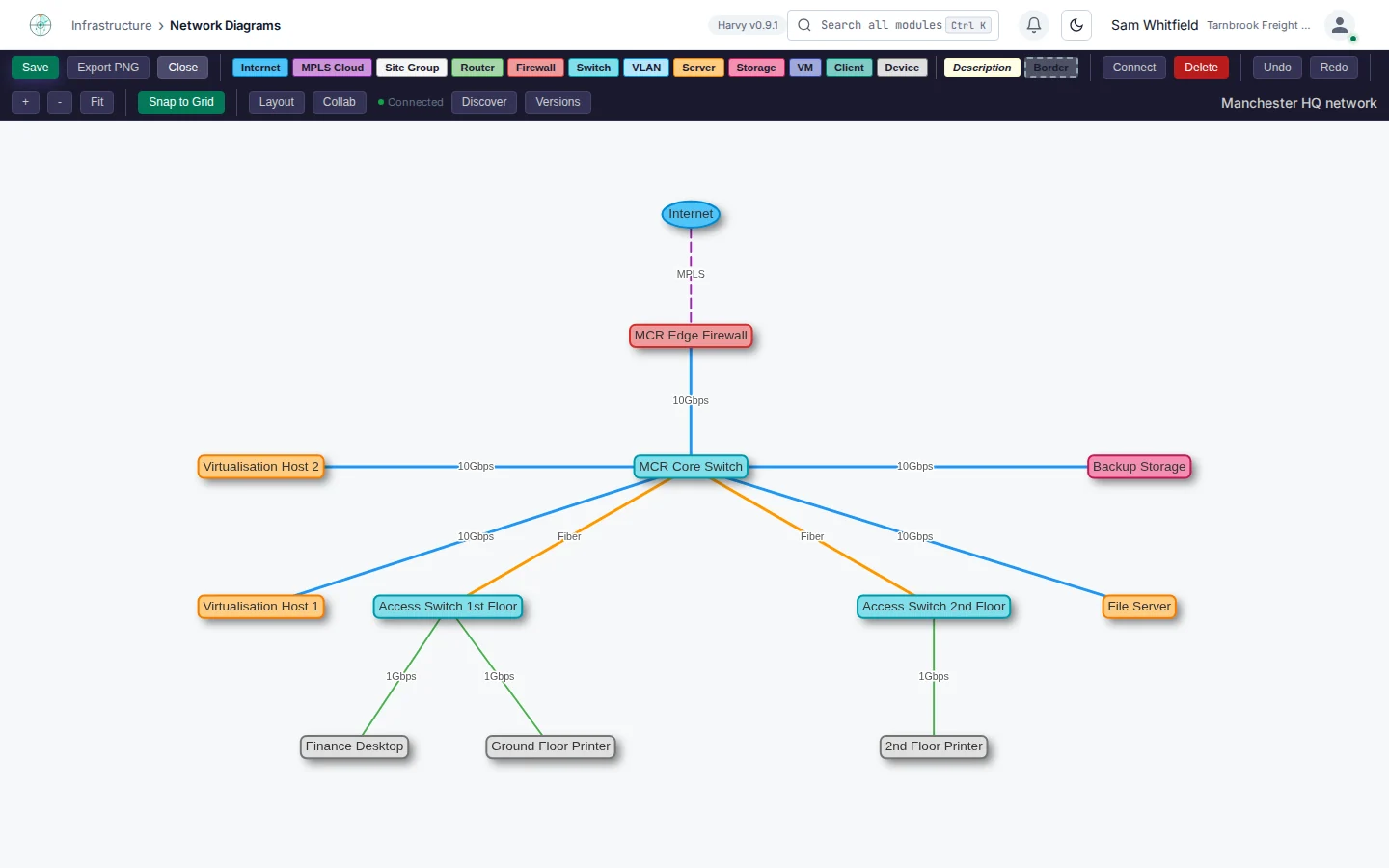This screenshot has width=1389, height=868.
Task: Add a Device node
Action: point(902,68)
